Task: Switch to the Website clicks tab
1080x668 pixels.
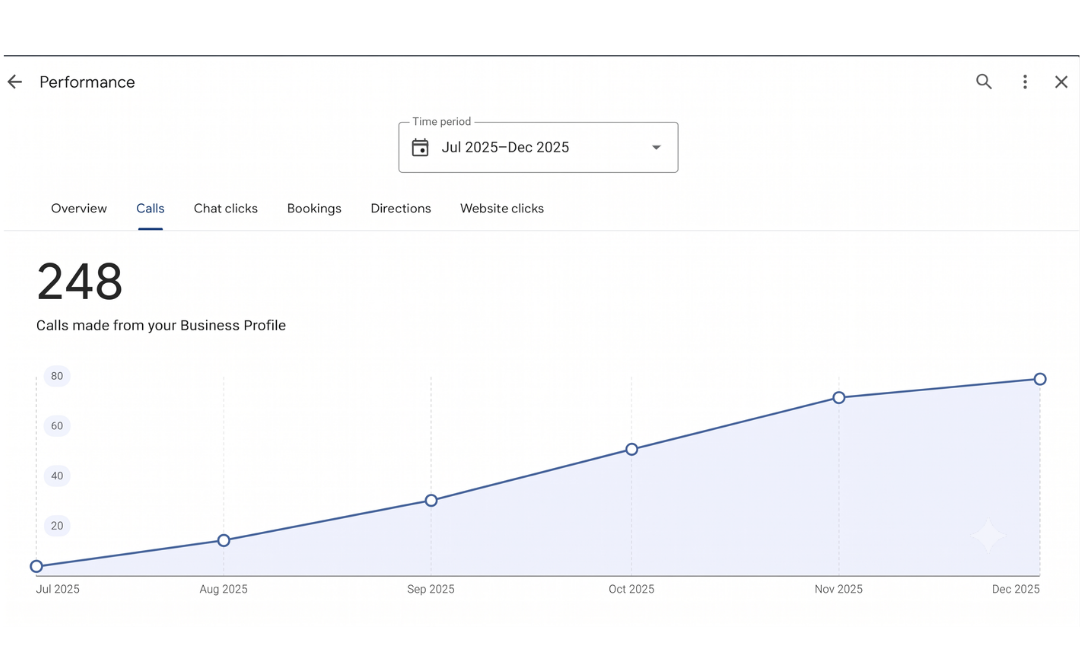Action: tap(502, 209)
